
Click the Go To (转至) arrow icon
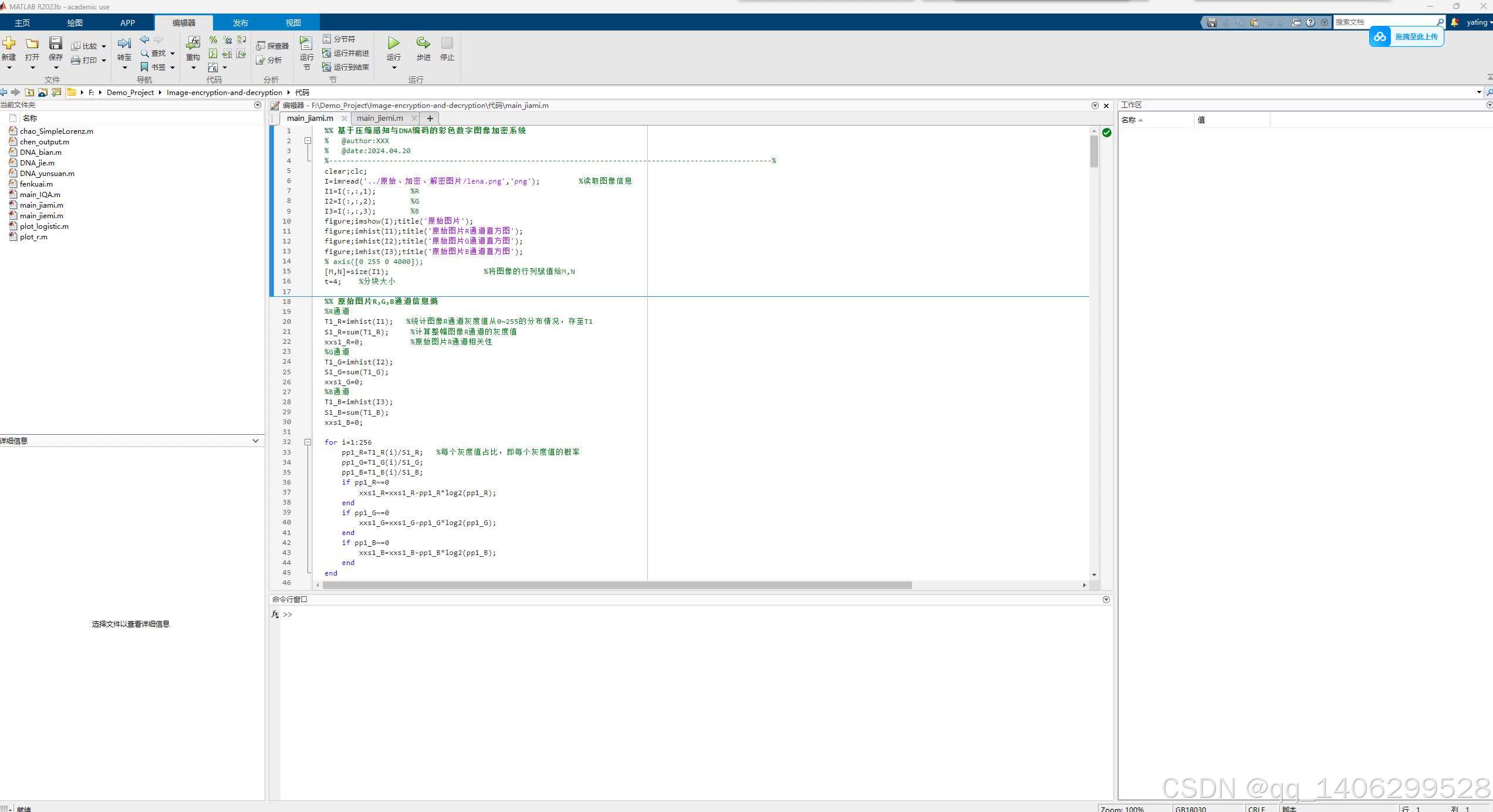pyautogui.click(x=124, y=43)
